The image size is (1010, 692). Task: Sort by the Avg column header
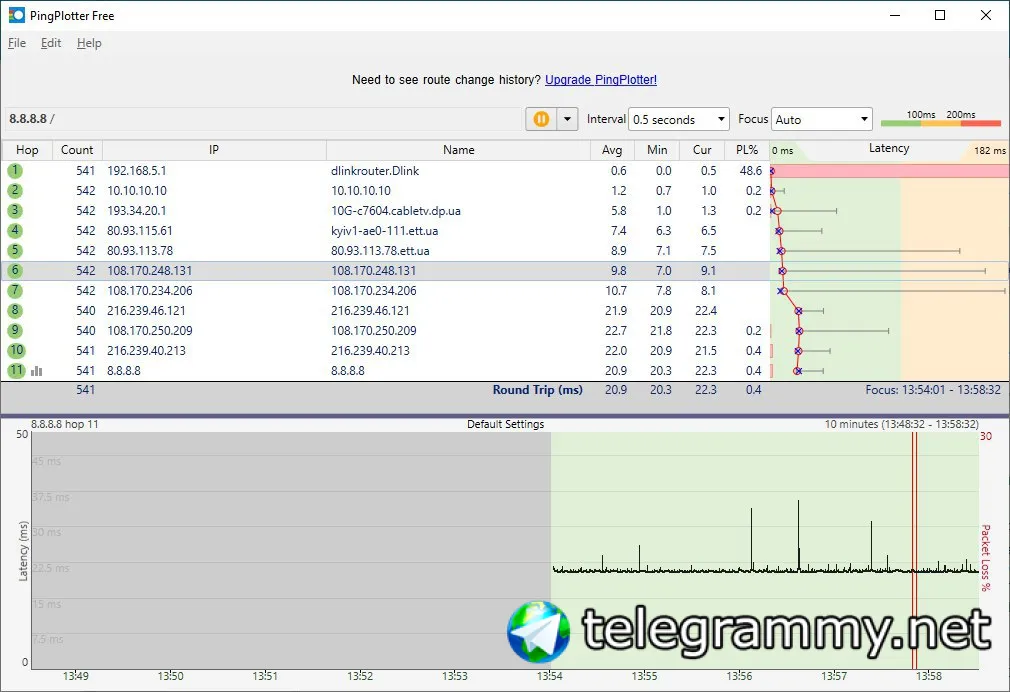click(x=612, y=150)
